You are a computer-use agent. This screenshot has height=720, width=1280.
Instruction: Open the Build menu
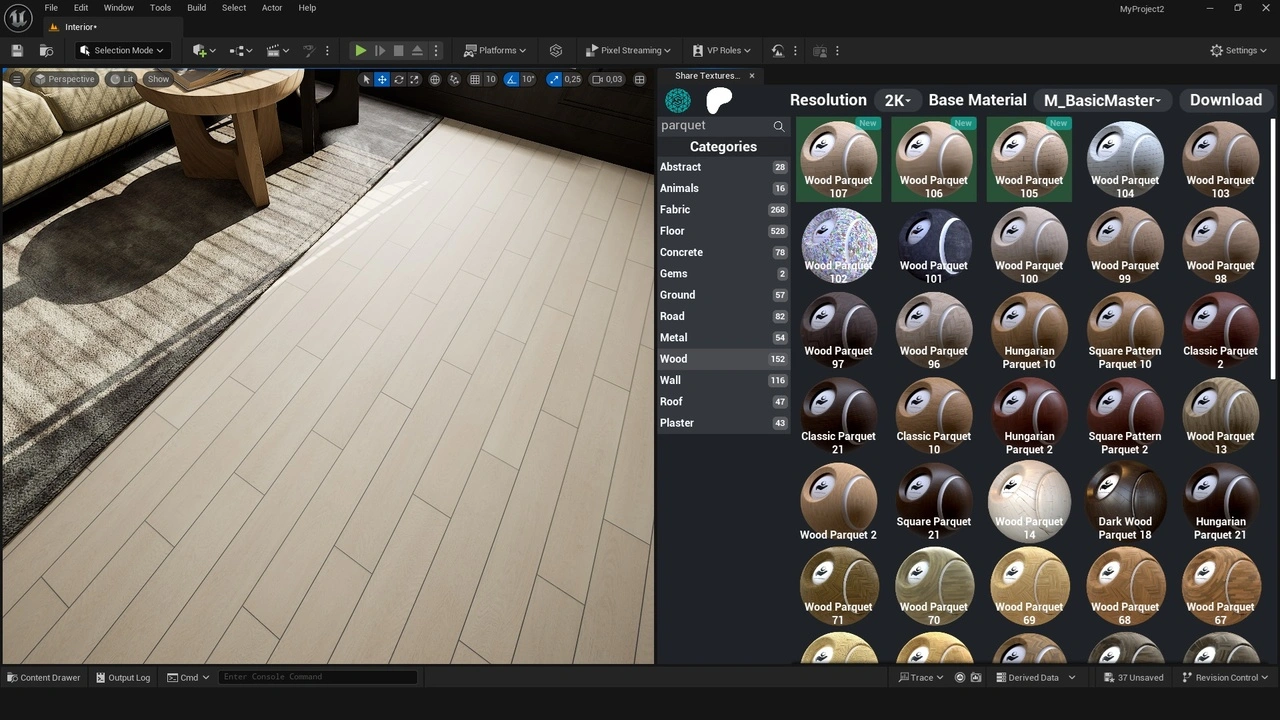point(196,8)
